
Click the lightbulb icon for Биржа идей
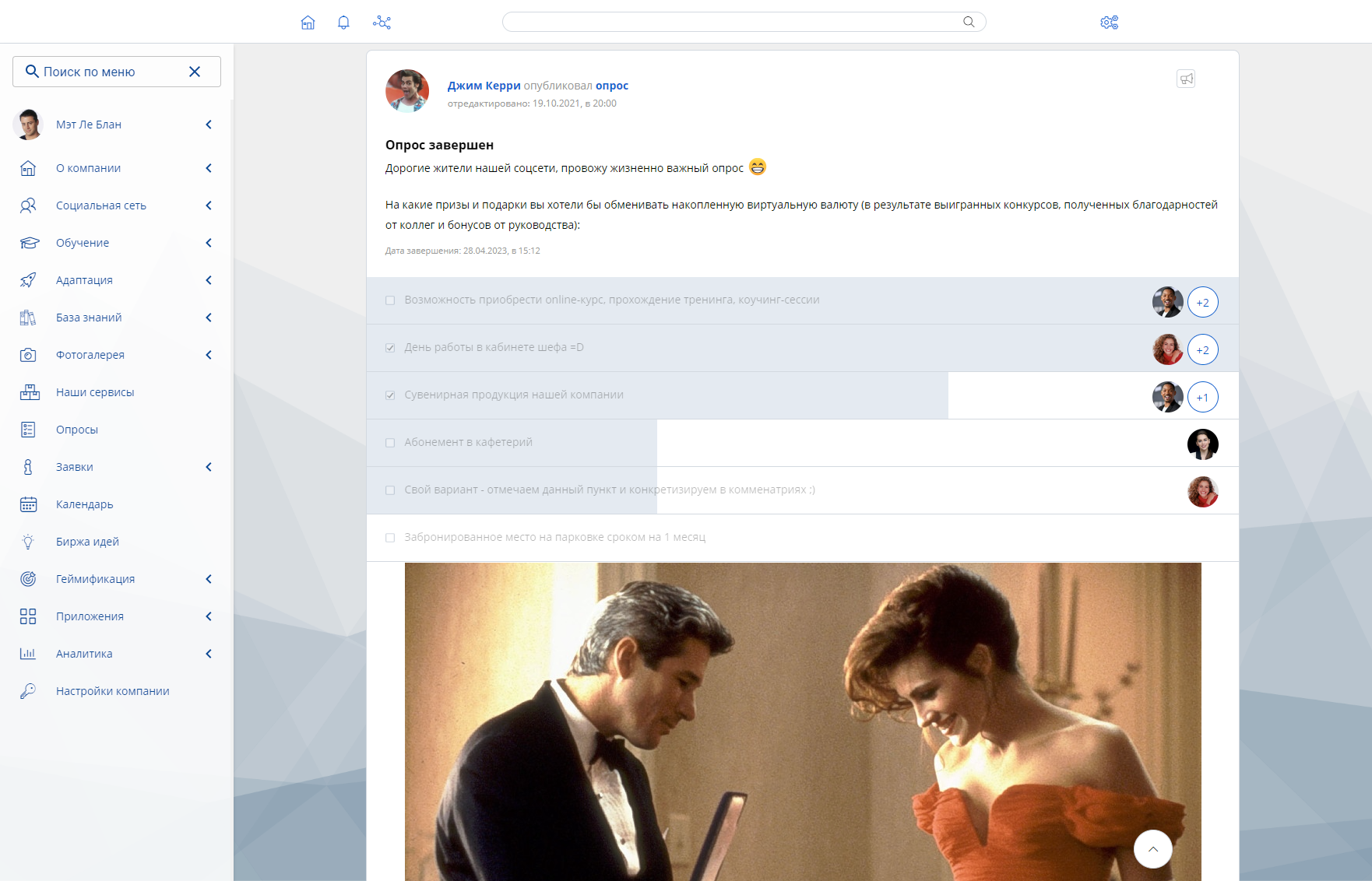pos(28,542)
